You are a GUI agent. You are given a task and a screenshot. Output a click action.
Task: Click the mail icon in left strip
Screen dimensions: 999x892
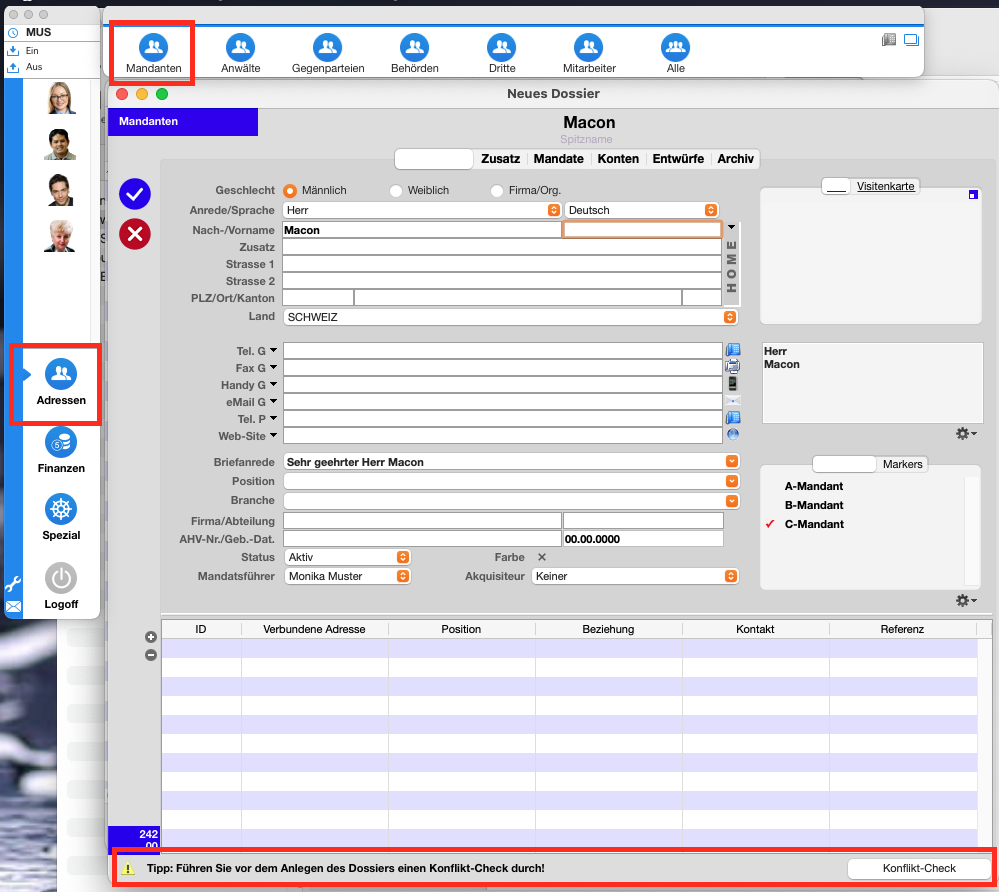pyautogui.click(x=13, y=607)
